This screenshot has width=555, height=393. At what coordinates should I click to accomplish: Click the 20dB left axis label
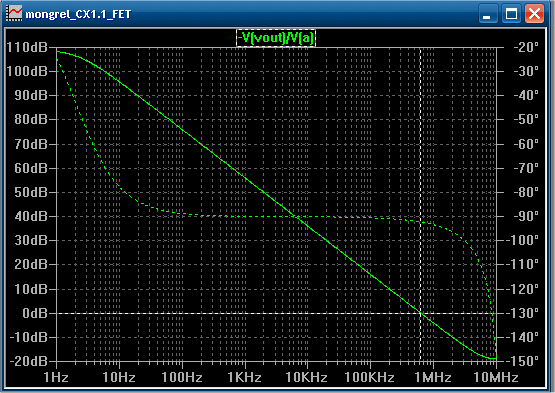tap(31, 264)
